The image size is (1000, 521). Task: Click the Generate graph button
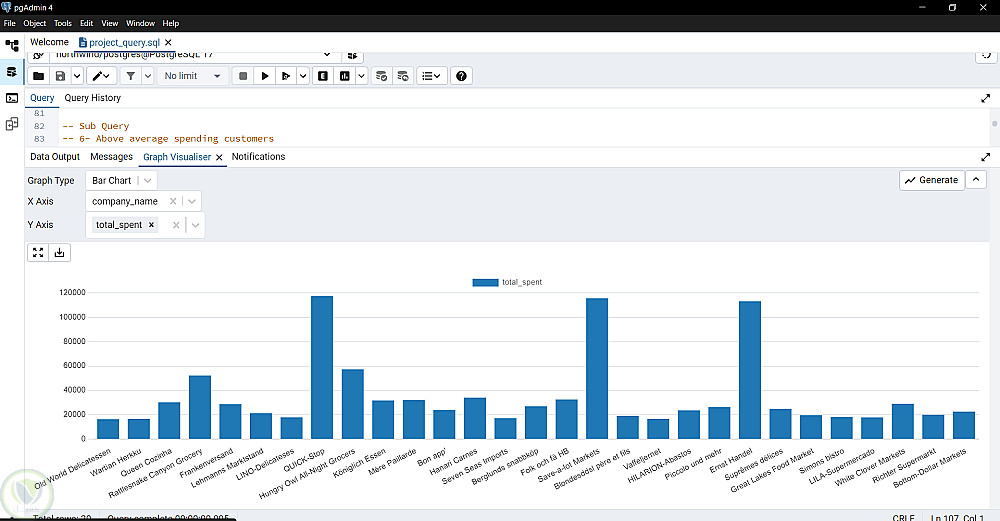(x=932, y=180)
